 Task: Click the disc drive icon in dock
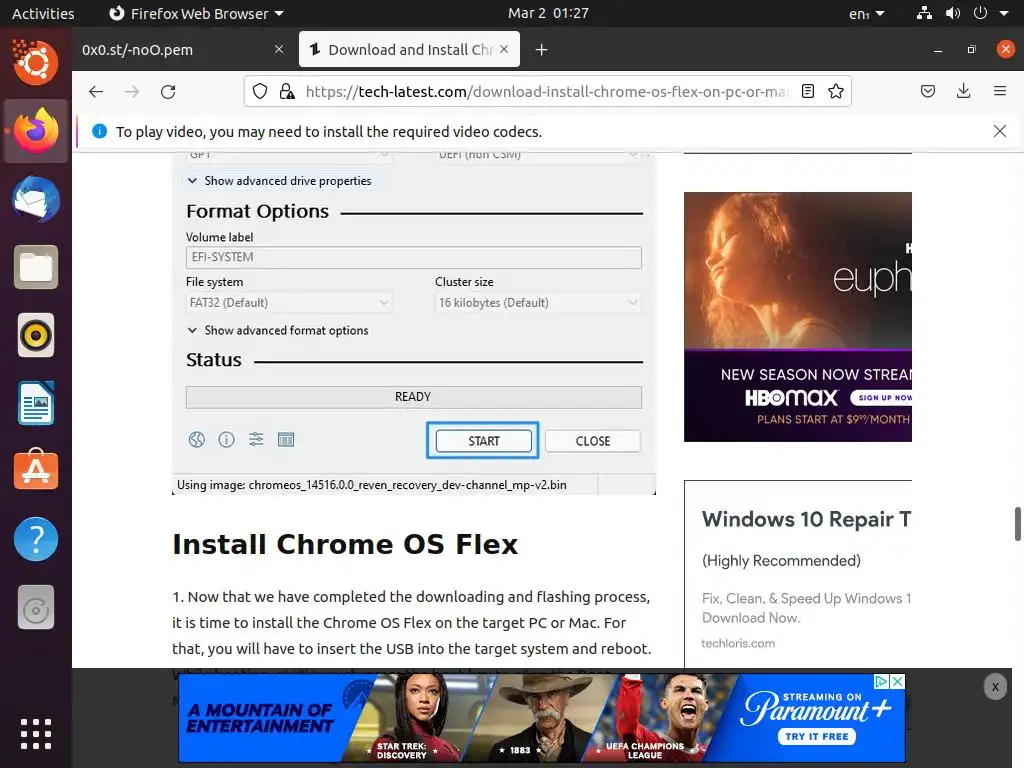click(36, 607)
